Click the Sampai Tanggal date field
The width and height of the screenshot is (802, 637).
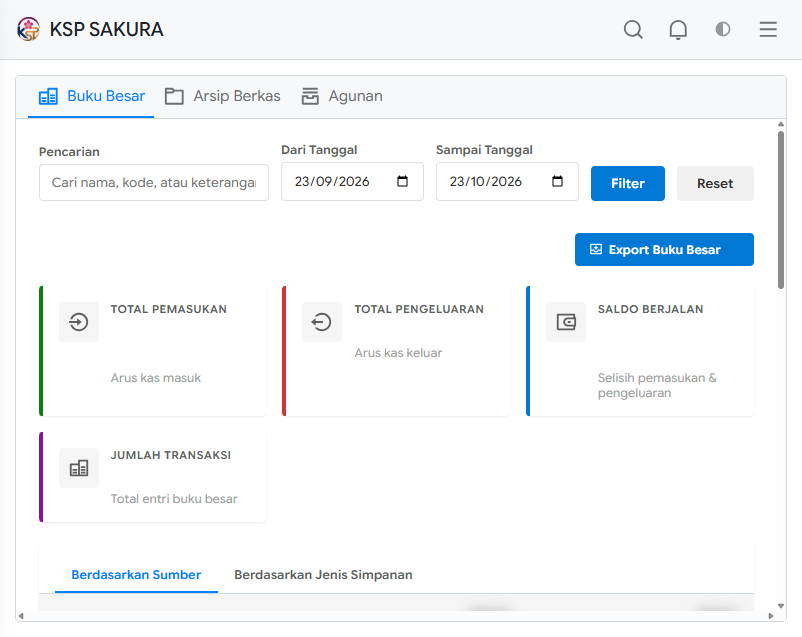pyautogui.click(x=507, y=182)
